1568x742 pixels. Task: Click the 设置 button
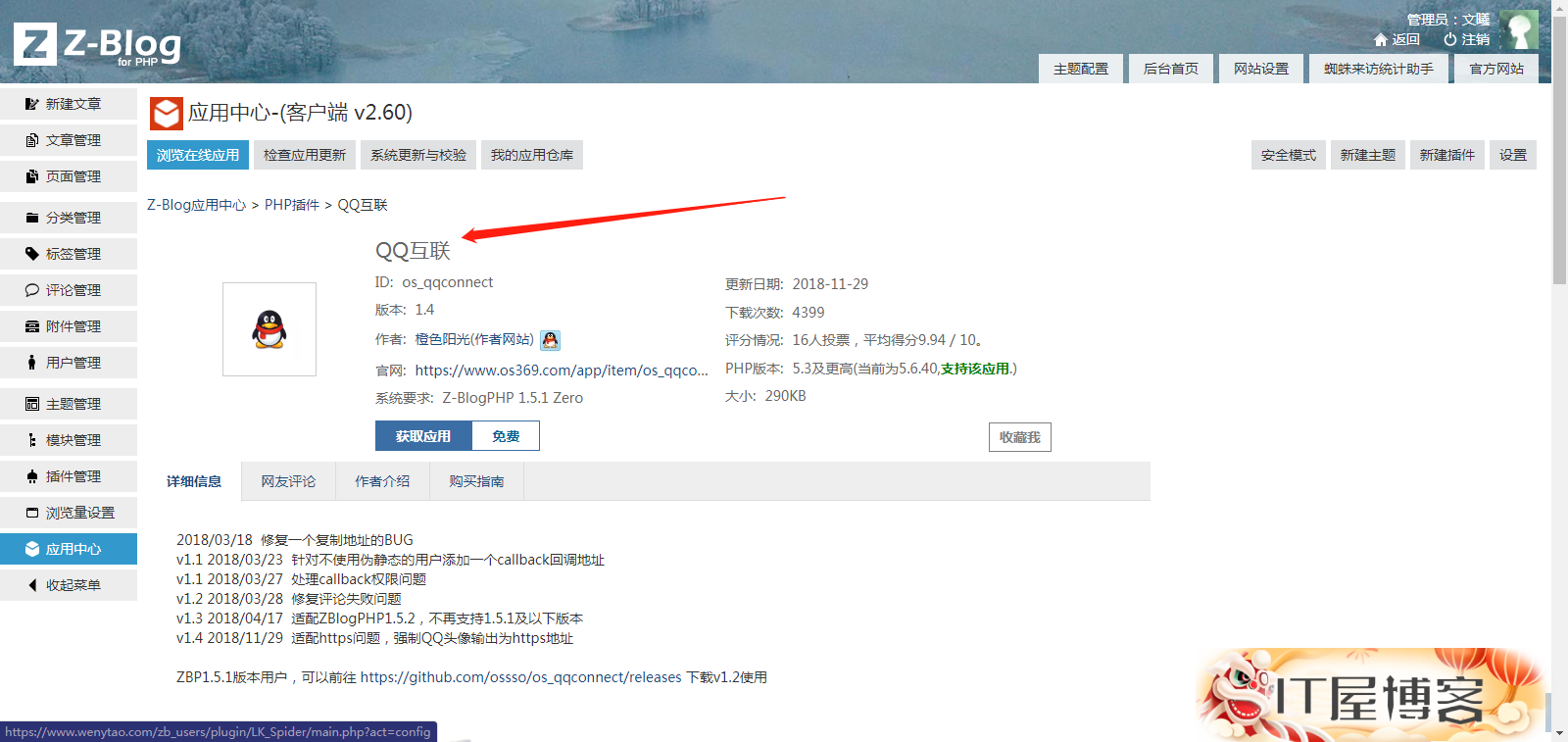1513,155
